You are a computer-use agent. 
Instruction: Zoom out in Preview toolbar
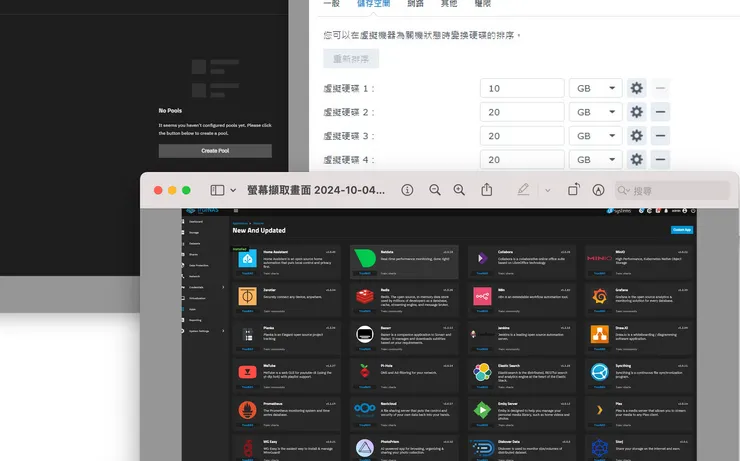pos(435,190)
